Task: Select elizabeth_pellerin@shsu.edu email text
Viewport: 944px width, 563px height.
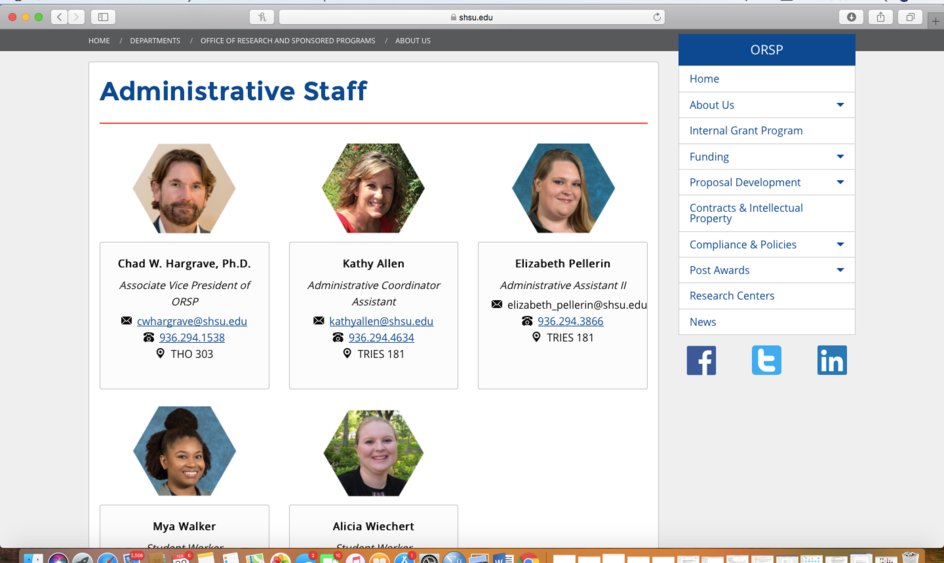Action: pos(577,305)
